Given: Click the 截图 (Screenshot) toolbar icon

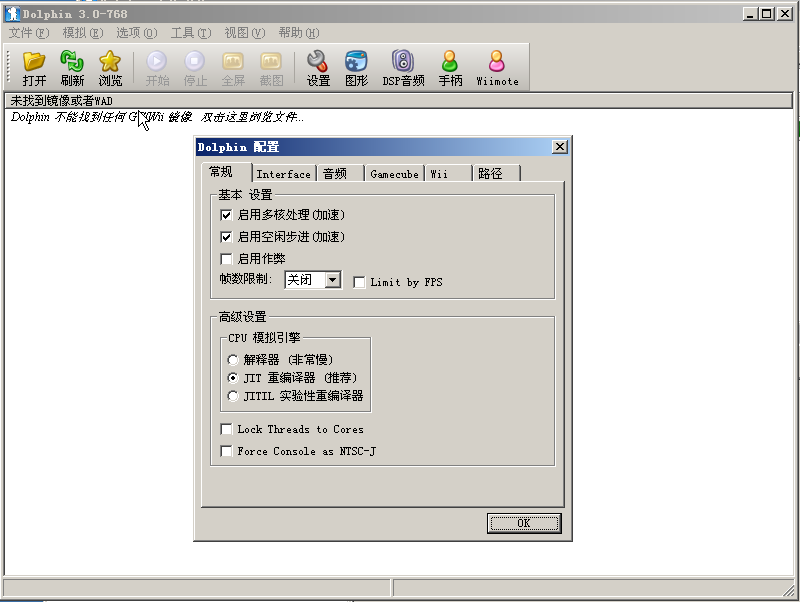Looking at the screenshot, I should pos(271,68).
